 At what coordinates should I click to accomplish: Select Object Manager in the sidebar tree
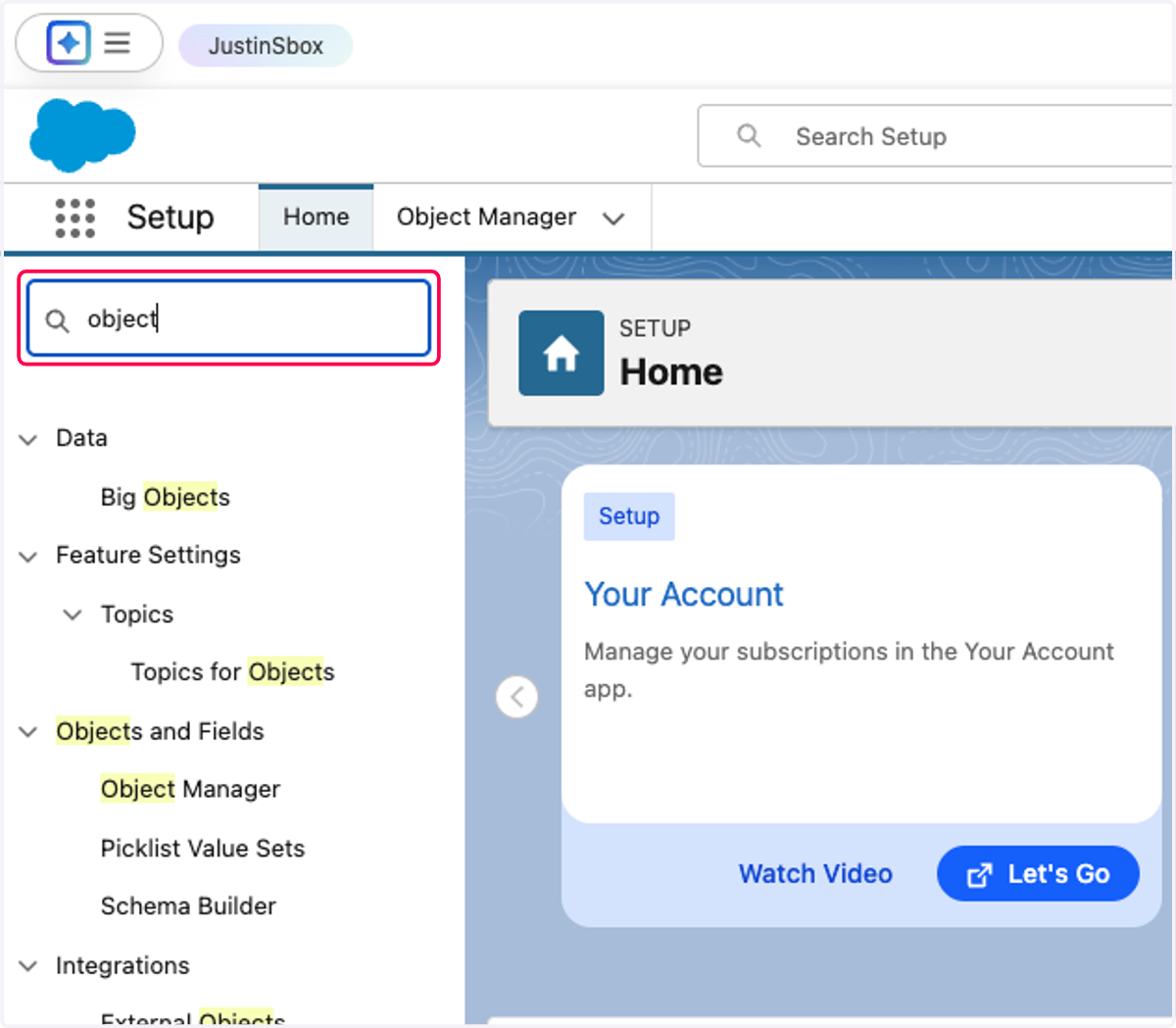190,789
